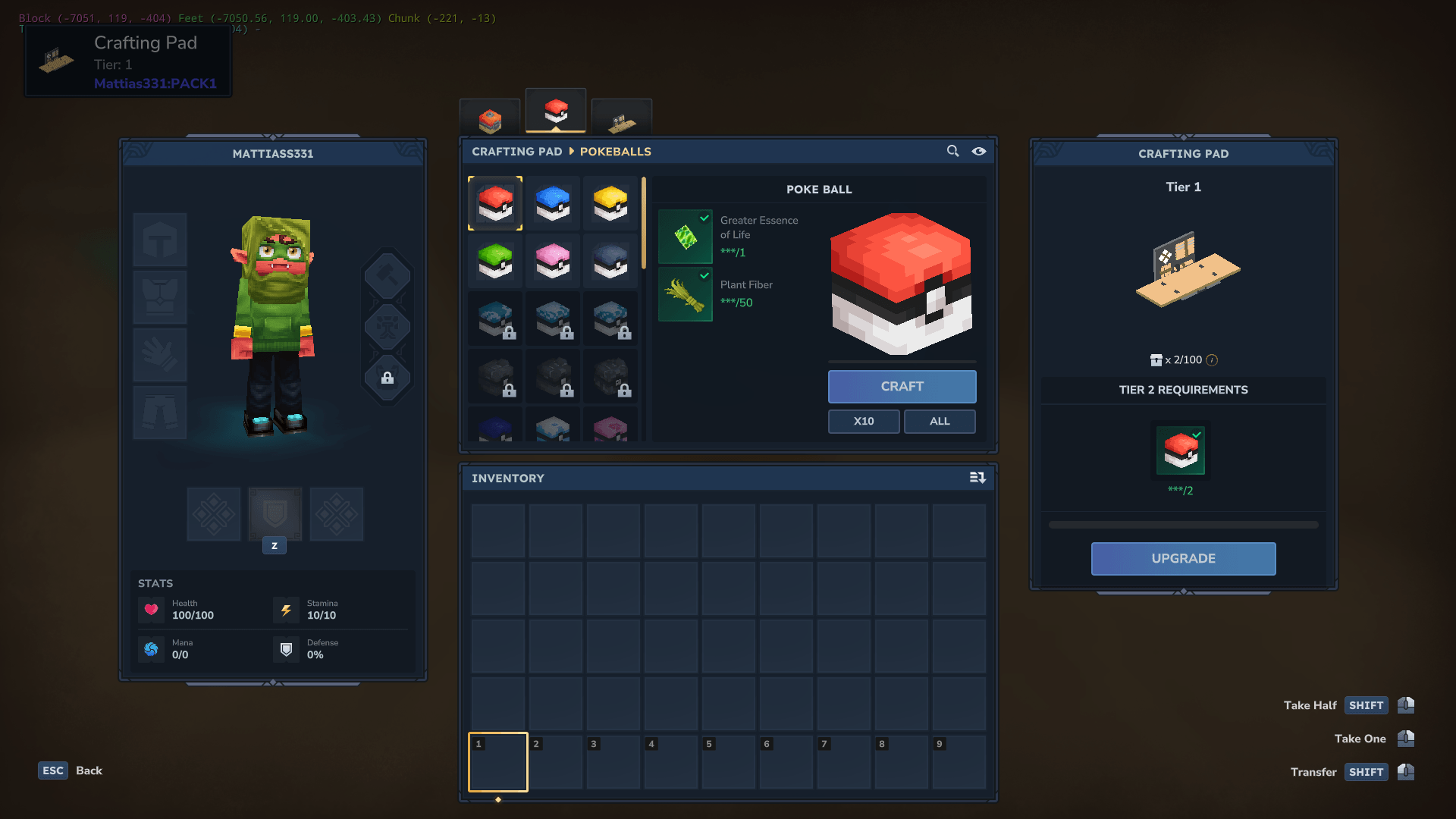The width and height of the screenshot is (1456, 819).
Task: Open the Pokeballs category tab
Action: 556,111
